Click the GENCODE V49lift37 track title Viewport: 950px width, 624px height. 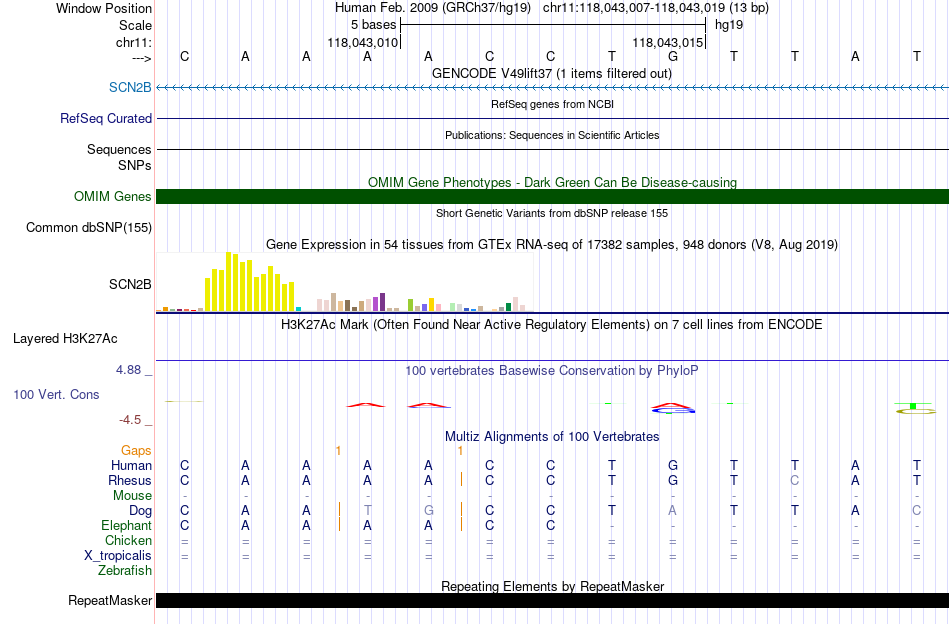[552, 73]
